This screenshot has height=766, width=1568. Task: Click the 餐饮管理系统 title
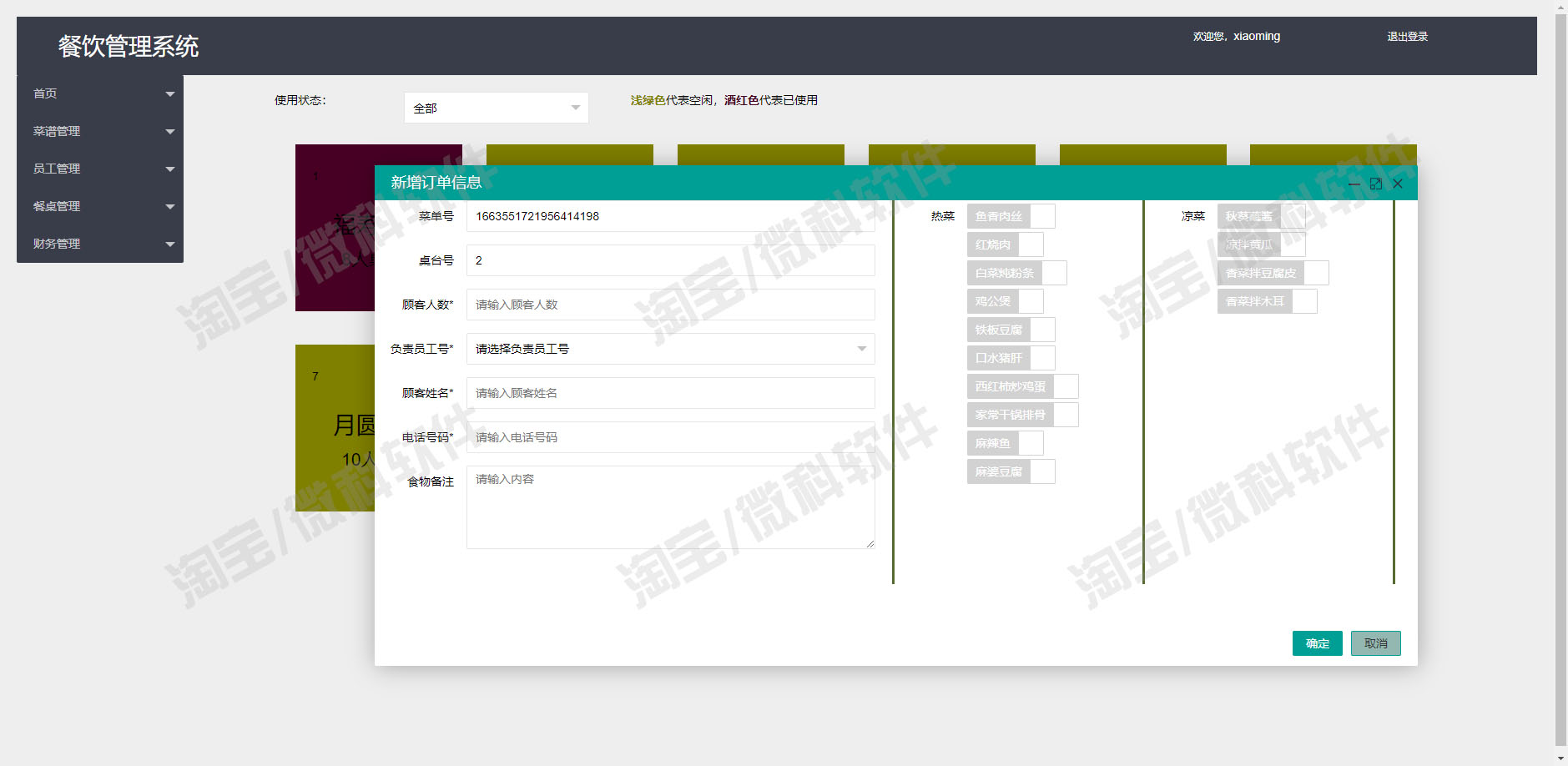point(129,46)
